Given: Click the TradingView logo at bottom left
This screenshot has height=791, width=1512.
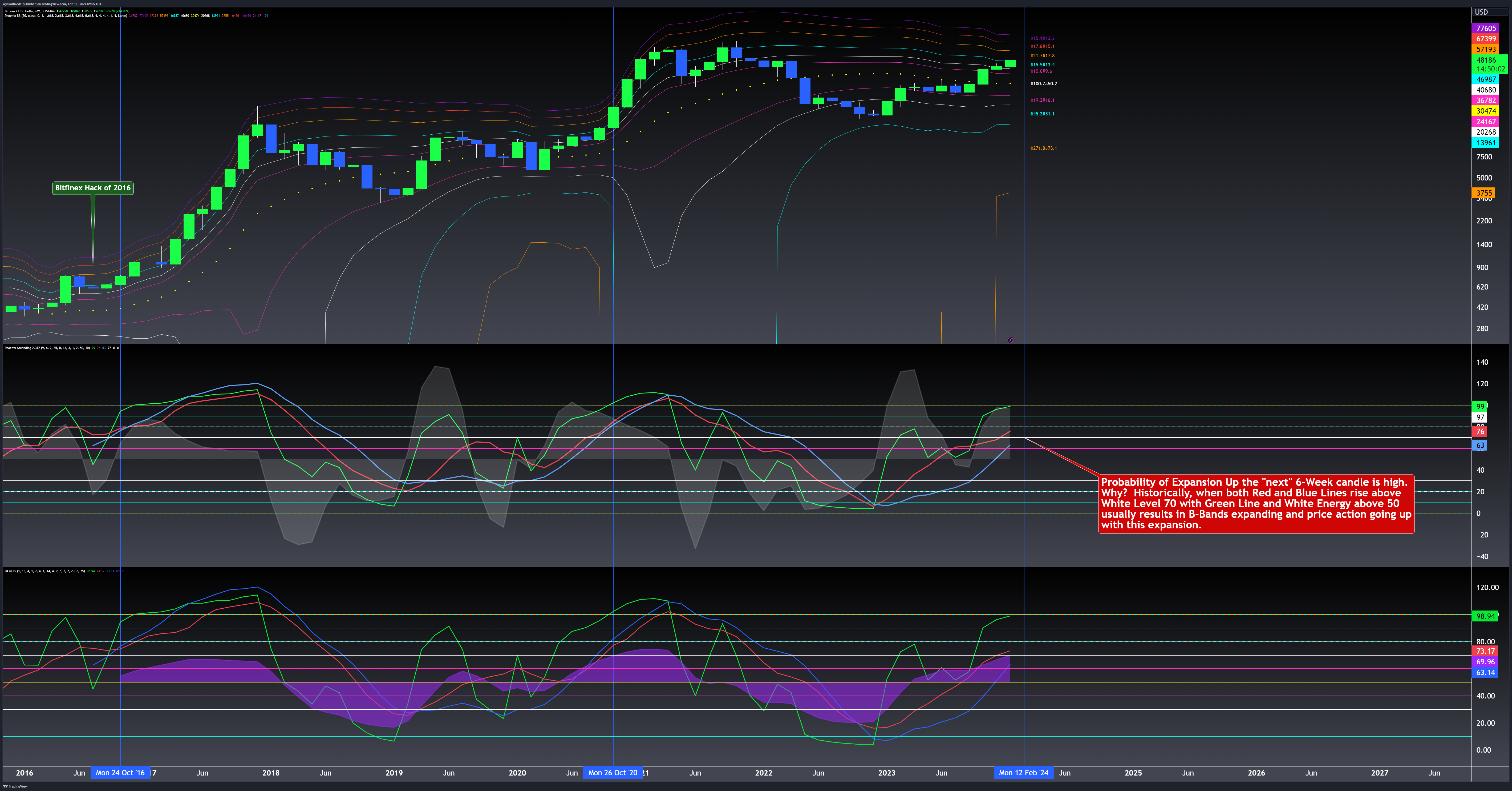Looking at the screenshot, I should pyautogui.click(x=15, y=786).
